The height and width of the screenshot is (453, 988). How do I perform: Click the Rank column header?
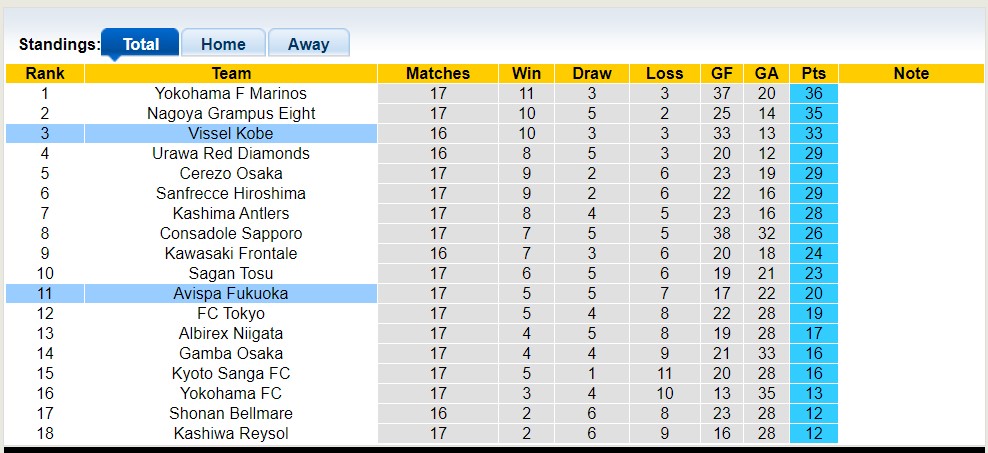click(x=45, y=73)
